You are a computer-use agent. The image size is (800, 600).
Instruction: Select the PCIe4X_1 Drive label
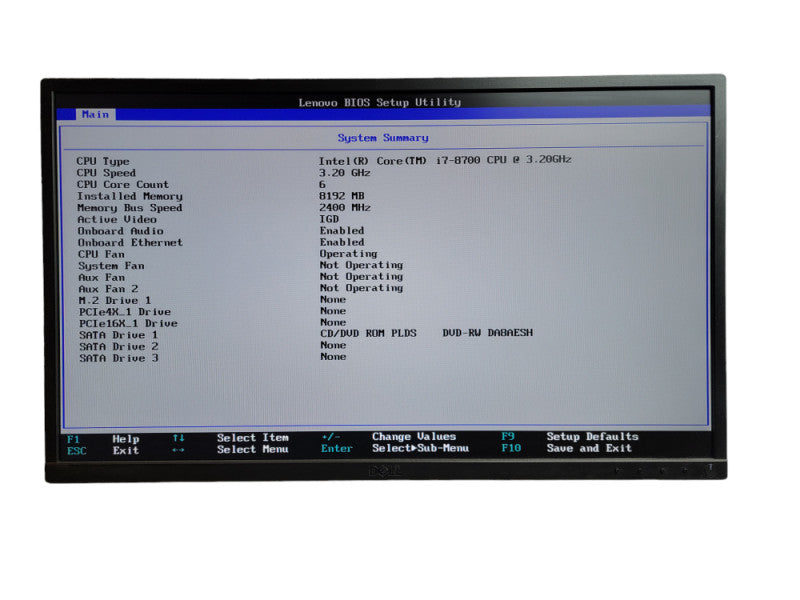pyautogui.click(x=125, y=312)
